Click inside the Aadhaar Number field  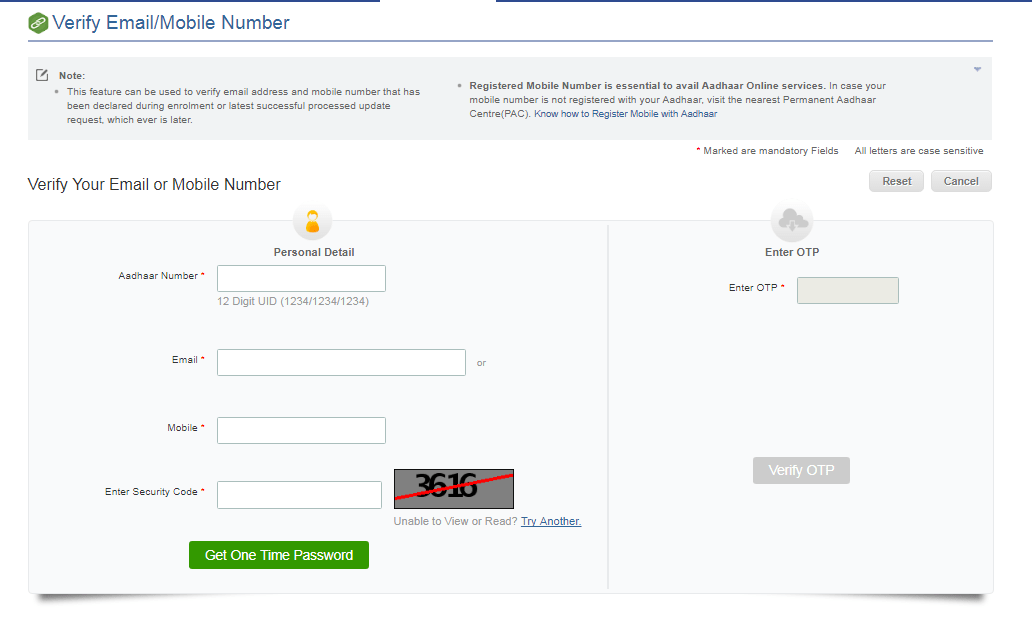(301, 278)
